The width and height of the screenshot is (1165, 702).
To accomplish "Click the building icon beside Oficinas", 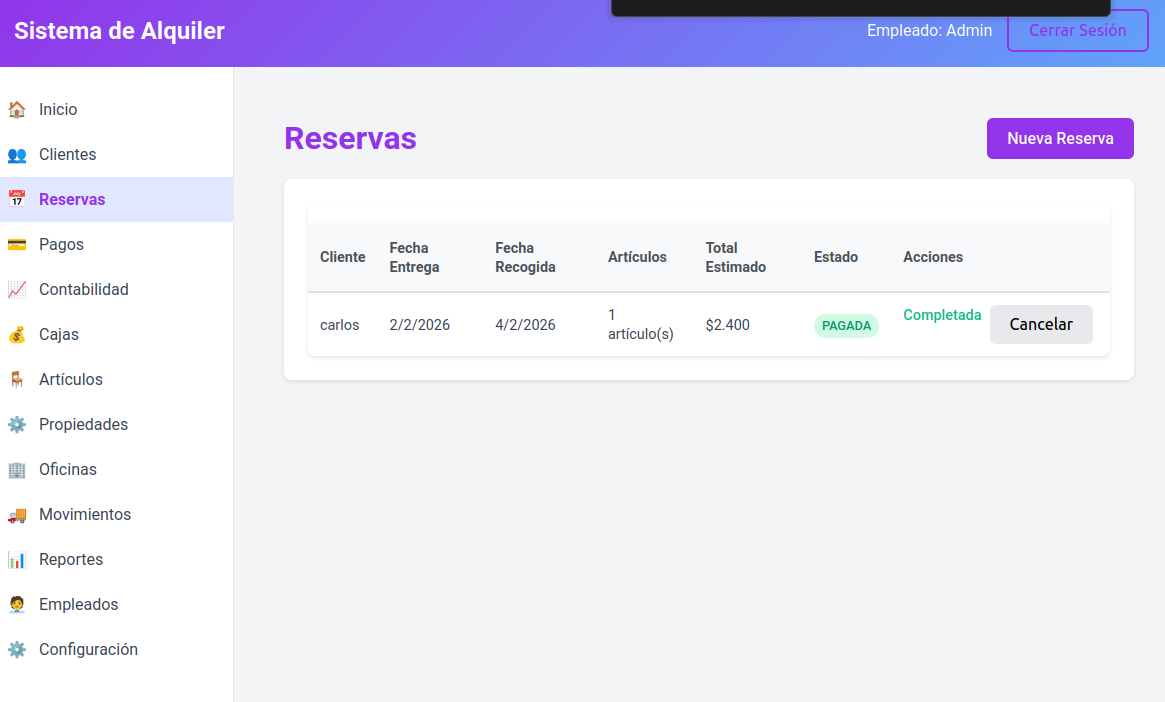I will click(17, 469).
